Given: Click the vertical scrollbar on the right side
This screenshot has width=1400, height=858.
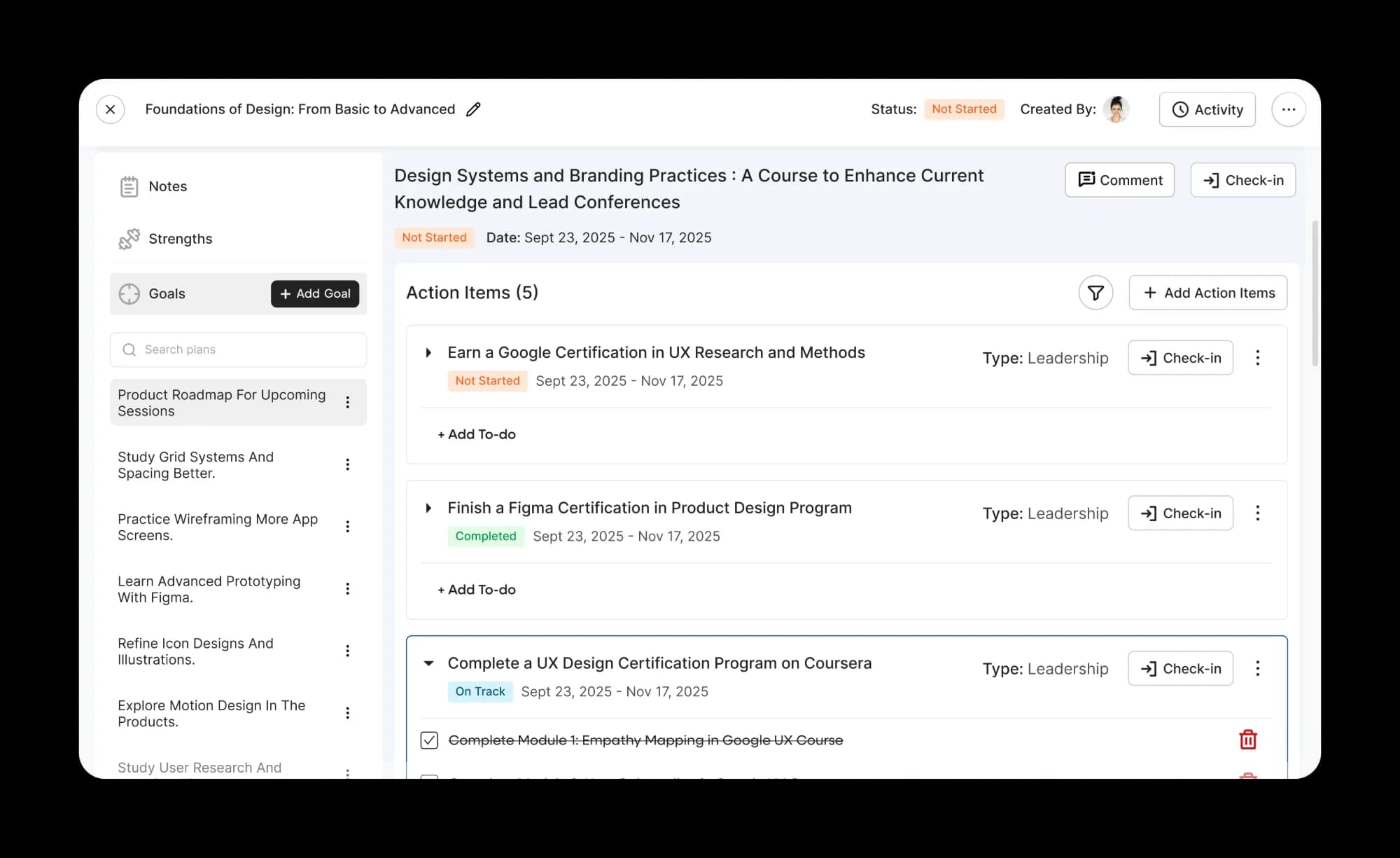Looking at the screenshot, I should [1315, 294].
